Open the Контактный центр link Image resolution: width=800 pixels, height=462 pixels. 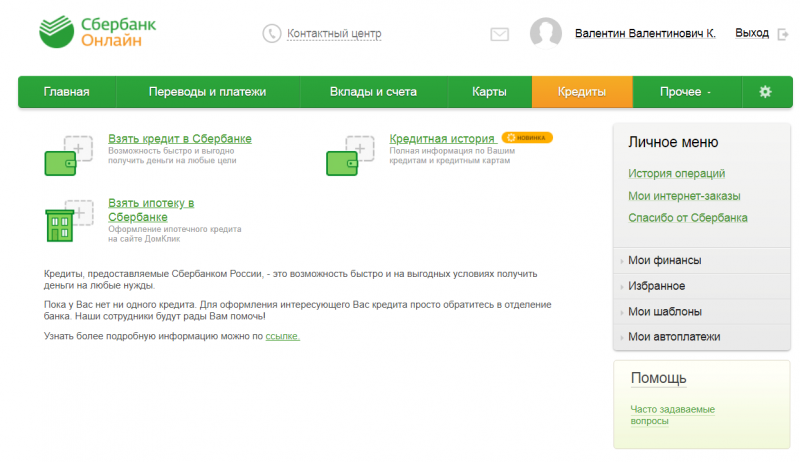pyautogui.click(x=334, y=34)
